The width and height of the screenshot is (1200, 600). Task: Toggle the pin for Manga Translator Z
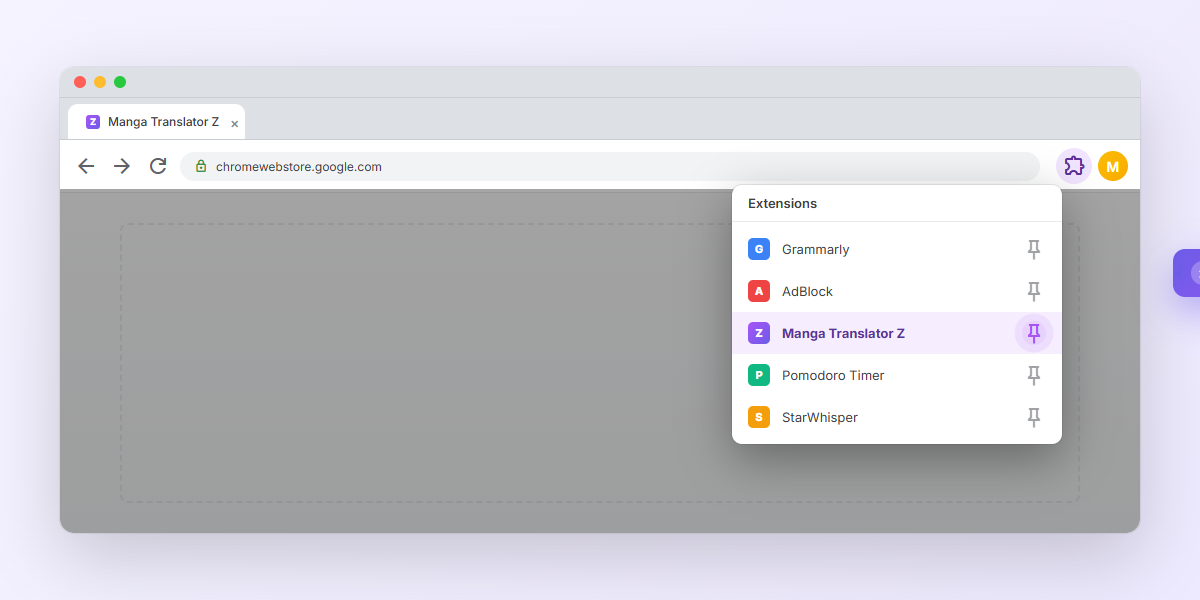pyautogui.click(x=1034, y=334)
